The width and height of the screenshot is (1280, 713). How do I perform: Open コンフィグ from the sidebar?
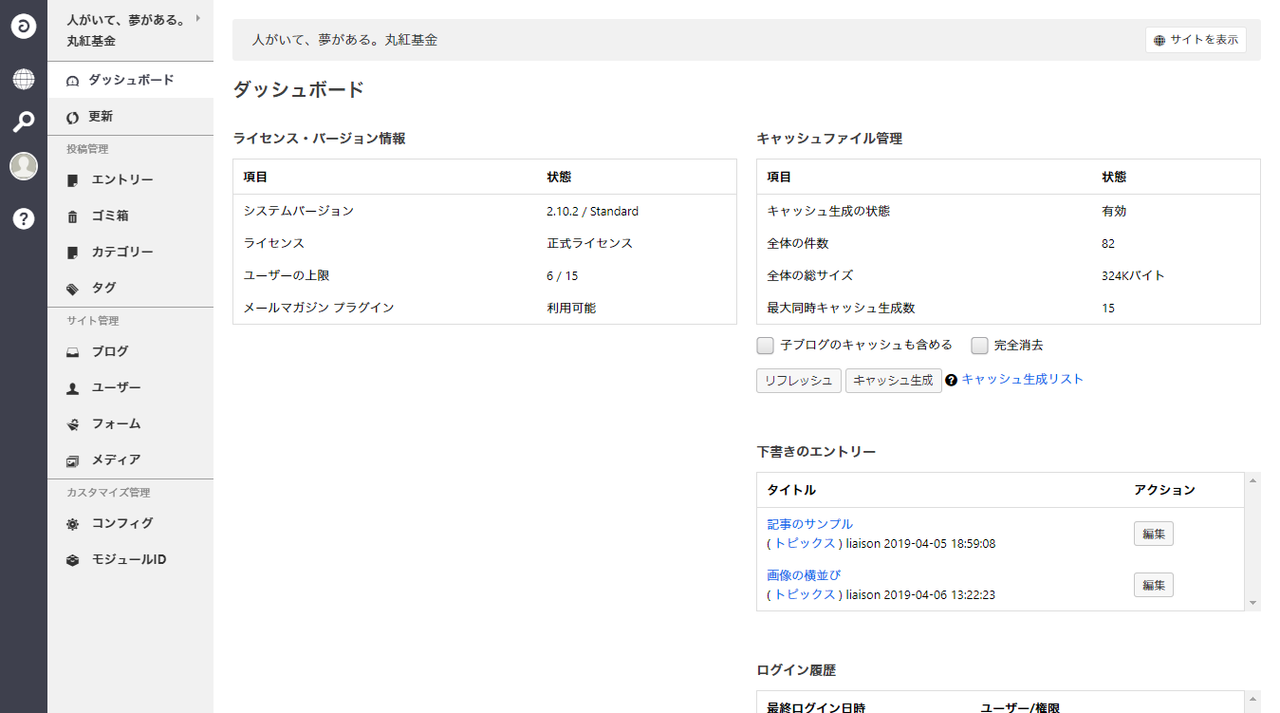(x=122, y=524)
